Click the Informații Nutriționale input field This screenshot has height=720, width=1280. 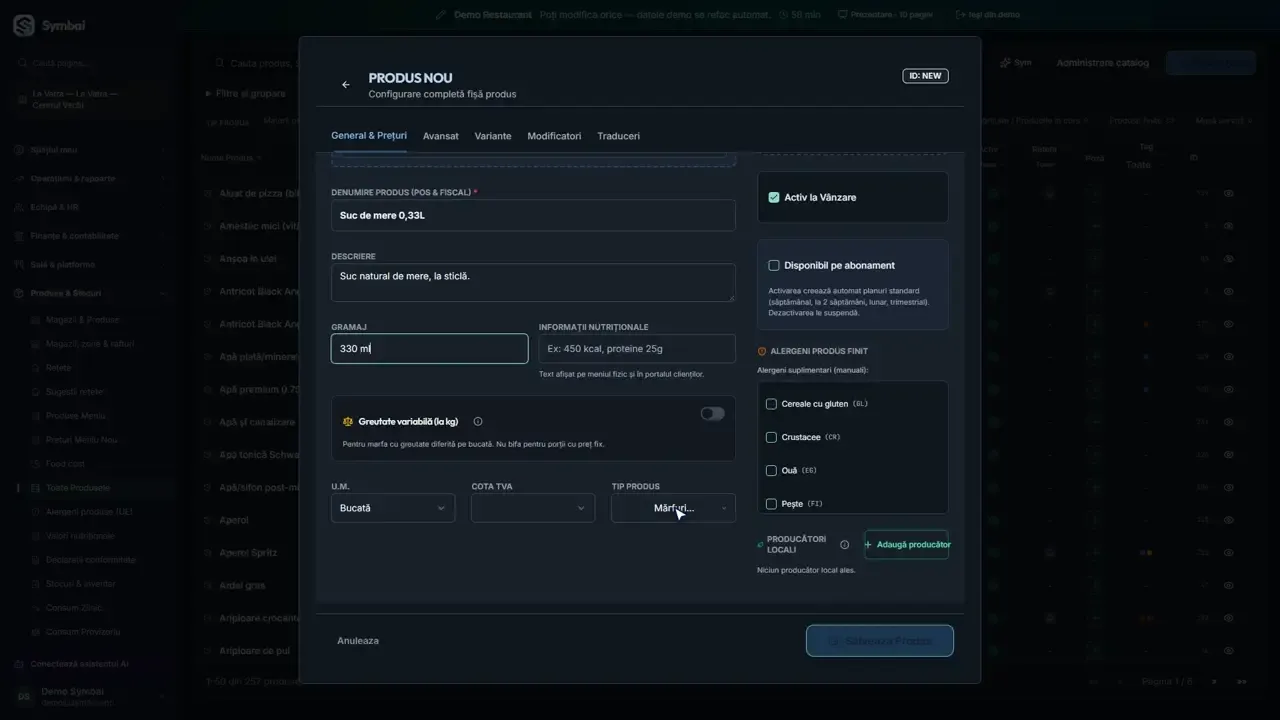point(637,349)
